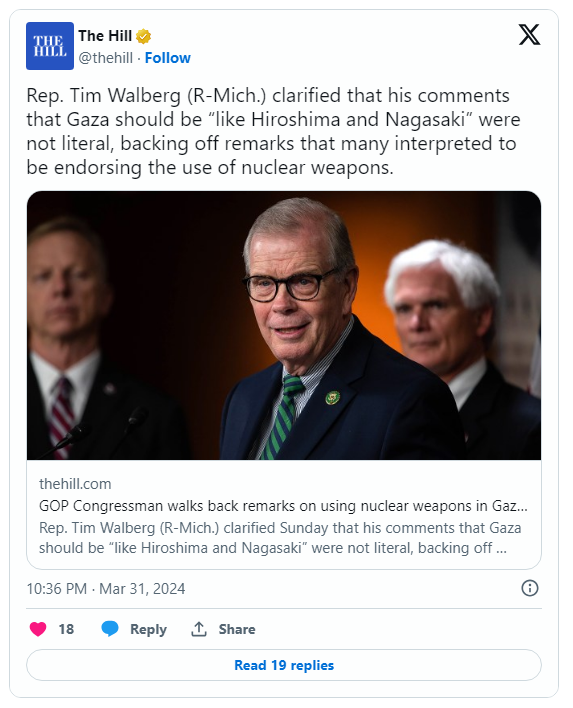Click the Share text label

[237, 629]
